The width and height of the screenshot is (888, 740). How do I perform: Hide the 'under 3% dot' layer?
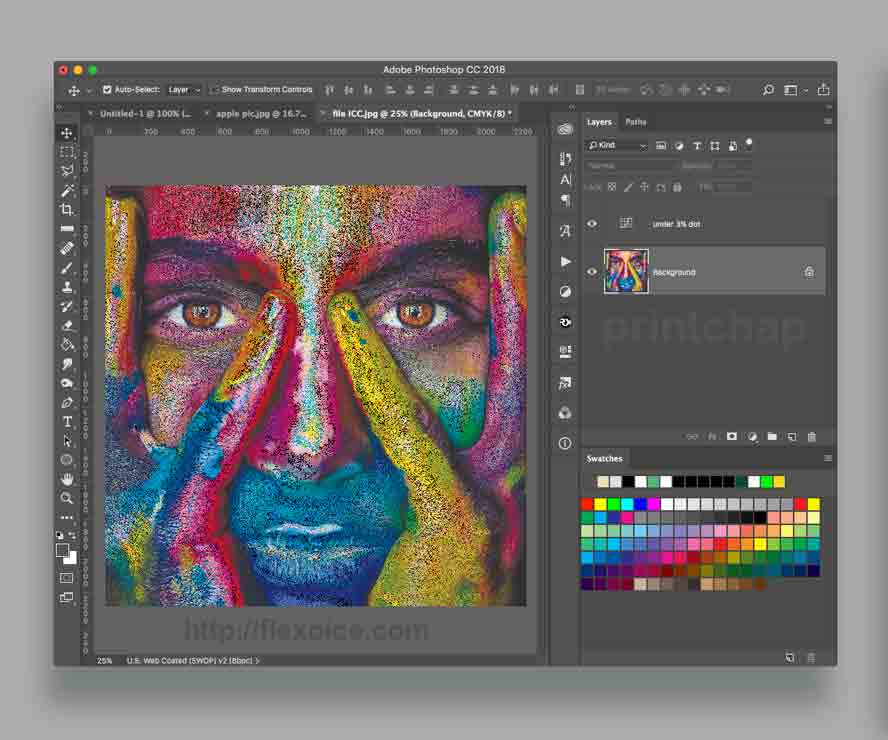pyautogui.click(x=592, y=224)
